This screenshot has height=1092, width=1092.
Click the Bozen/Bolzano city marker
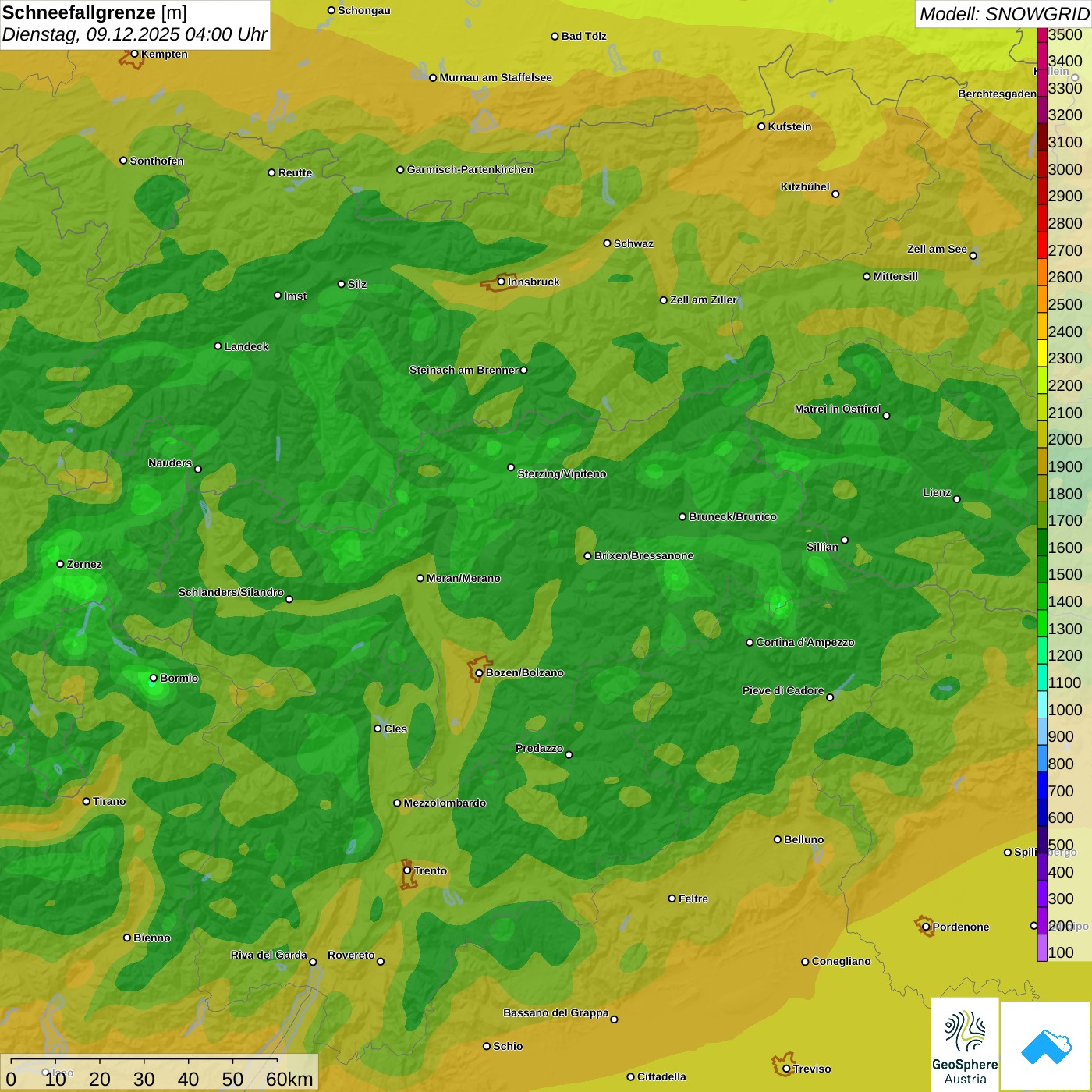click(480, 672)
